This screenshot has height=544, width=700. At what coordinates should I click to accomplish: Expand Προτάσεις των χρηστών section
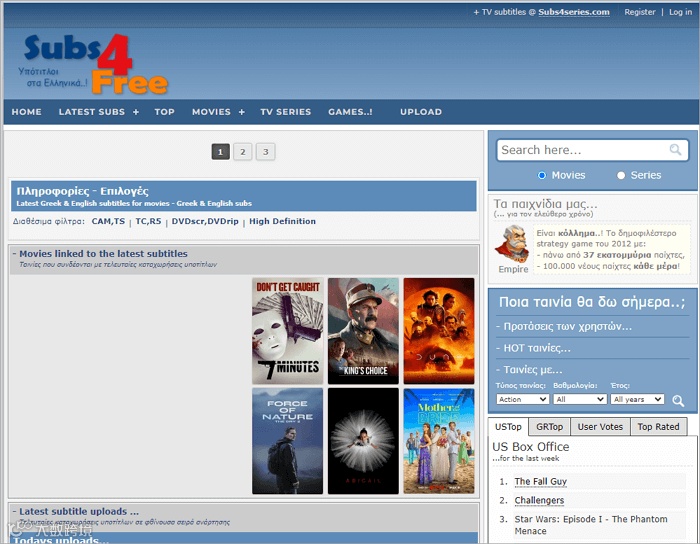click(564, 326)
